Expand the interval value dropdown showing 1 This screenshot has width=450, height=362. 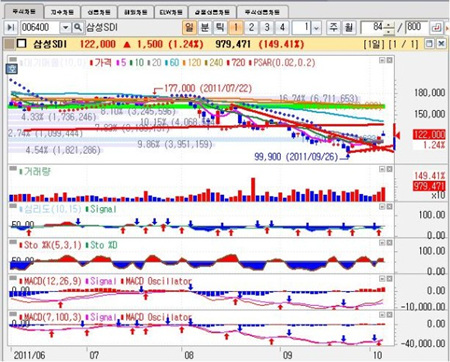pyautogui.click(x=316, y=28)
